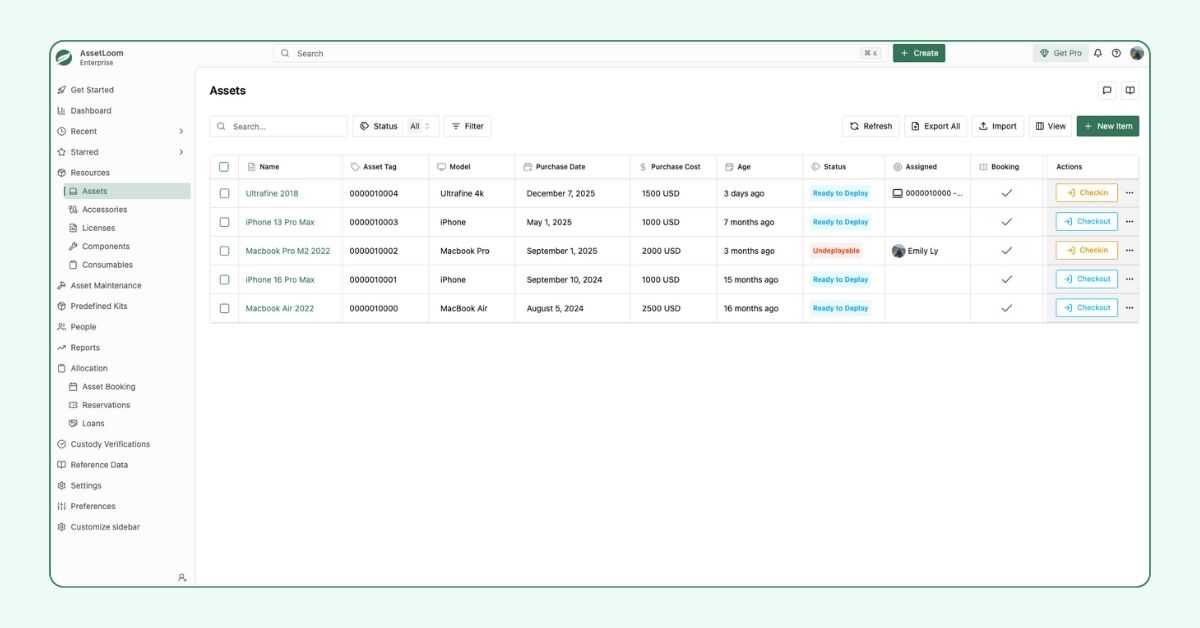Image resolution: width=1200 pixels, height=628 pixels.
Task: Open Loans under Allocation
Action: point(93,424)
